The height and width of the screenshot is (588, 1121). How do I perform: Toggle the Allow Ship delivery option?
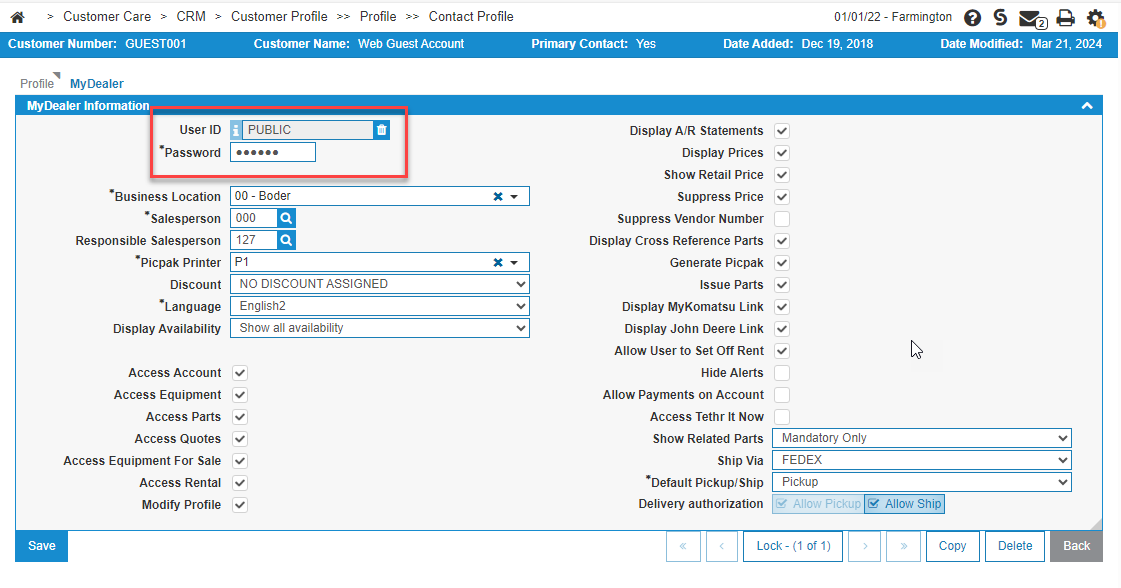coord(904,504)
